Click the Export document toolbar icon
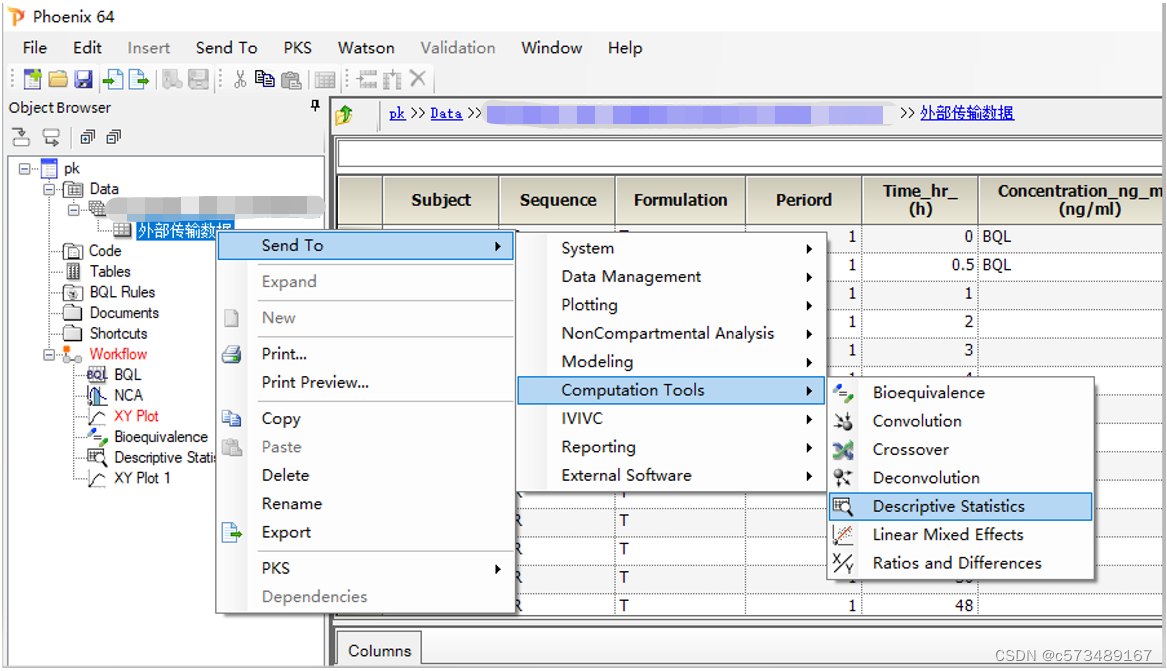1167x671 pixels. [139, 79]
